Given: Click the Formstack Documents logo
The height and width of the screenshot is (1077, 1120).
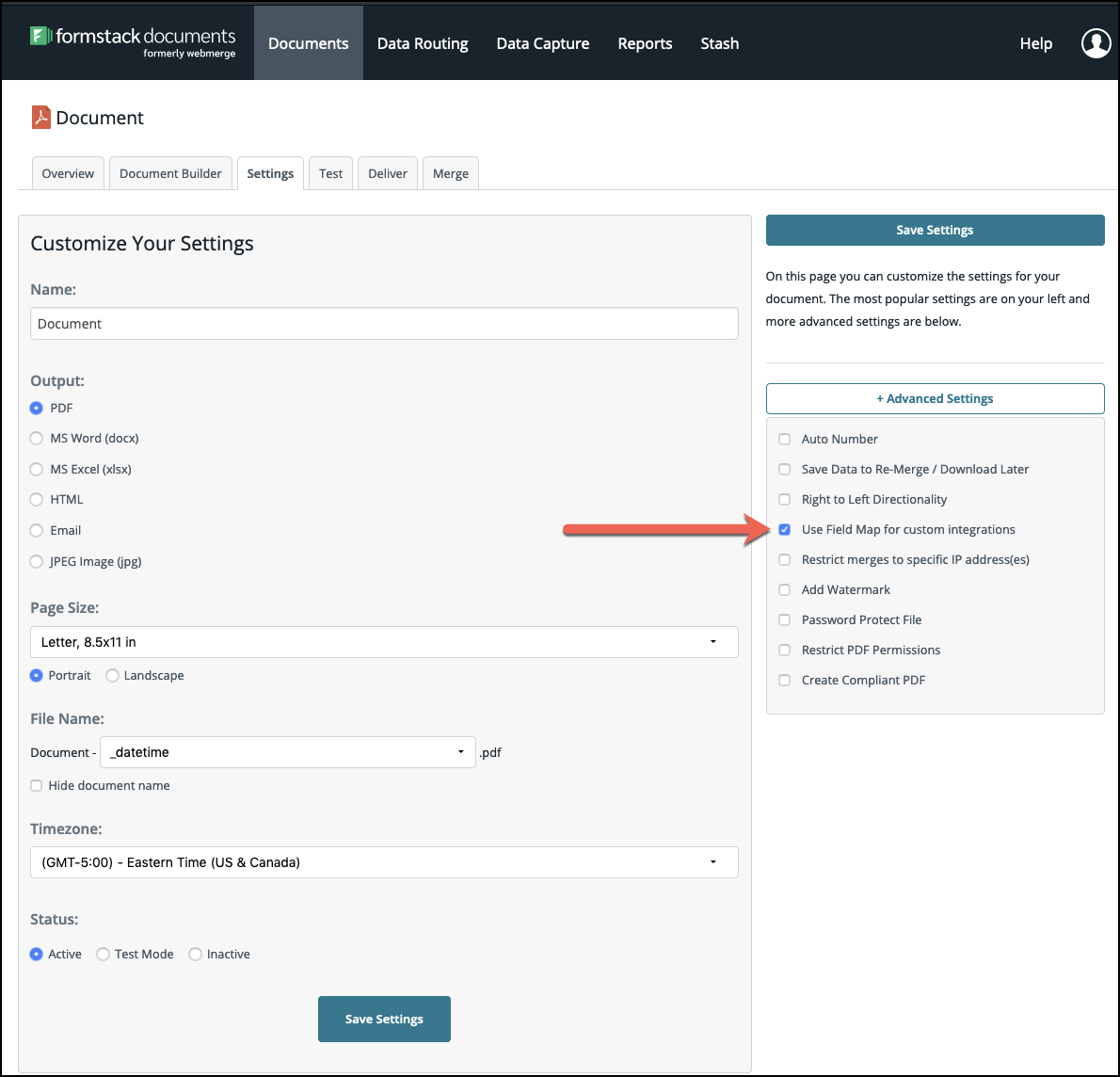Looking at the screenshot, I should point(133,41).
